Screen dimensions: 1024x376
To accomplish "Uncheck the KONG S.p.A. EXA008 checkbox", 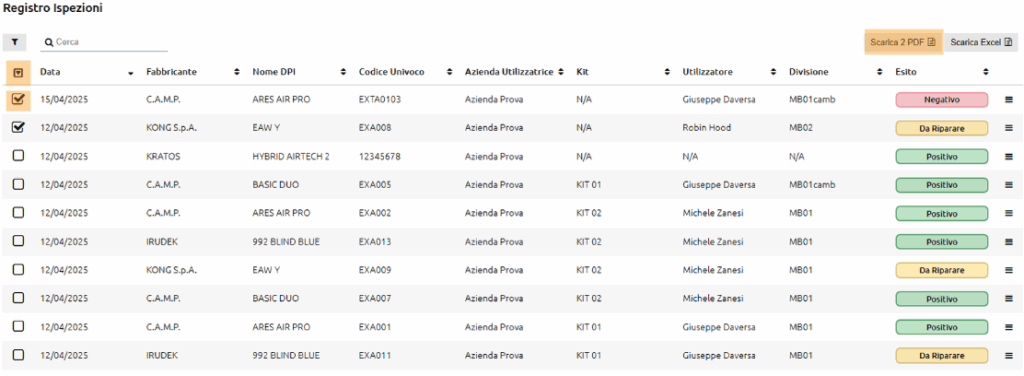I will 18,128.
